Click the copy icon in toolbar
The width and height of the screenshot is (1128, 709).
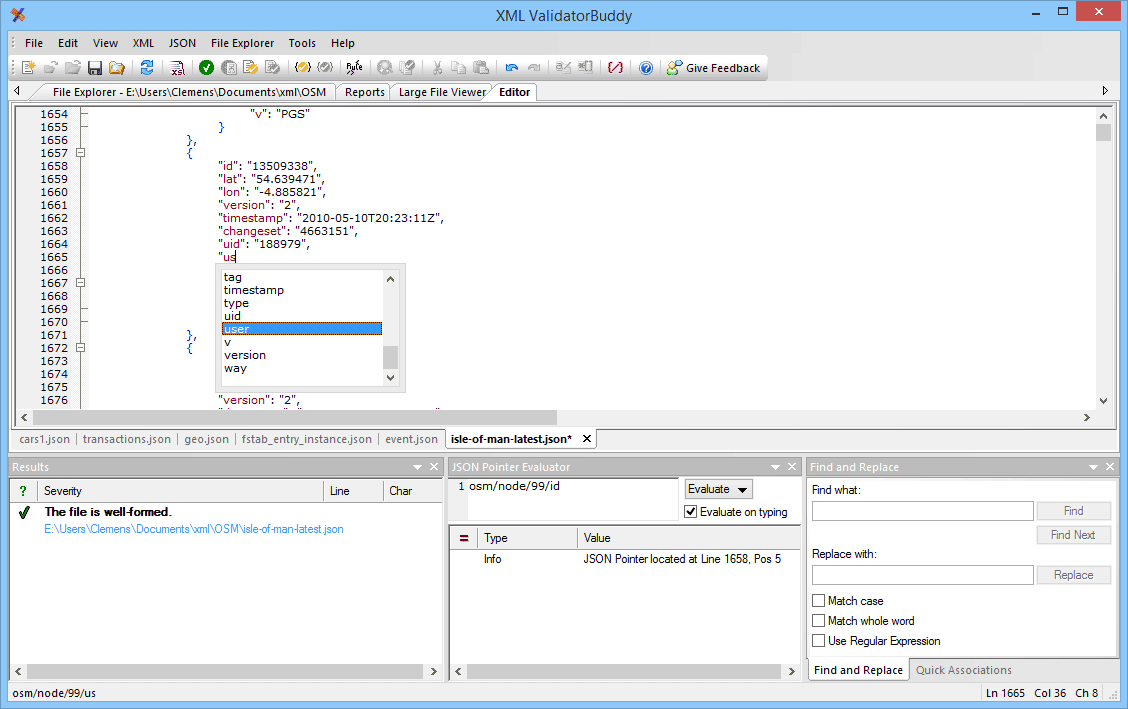[x=458, y=68]
